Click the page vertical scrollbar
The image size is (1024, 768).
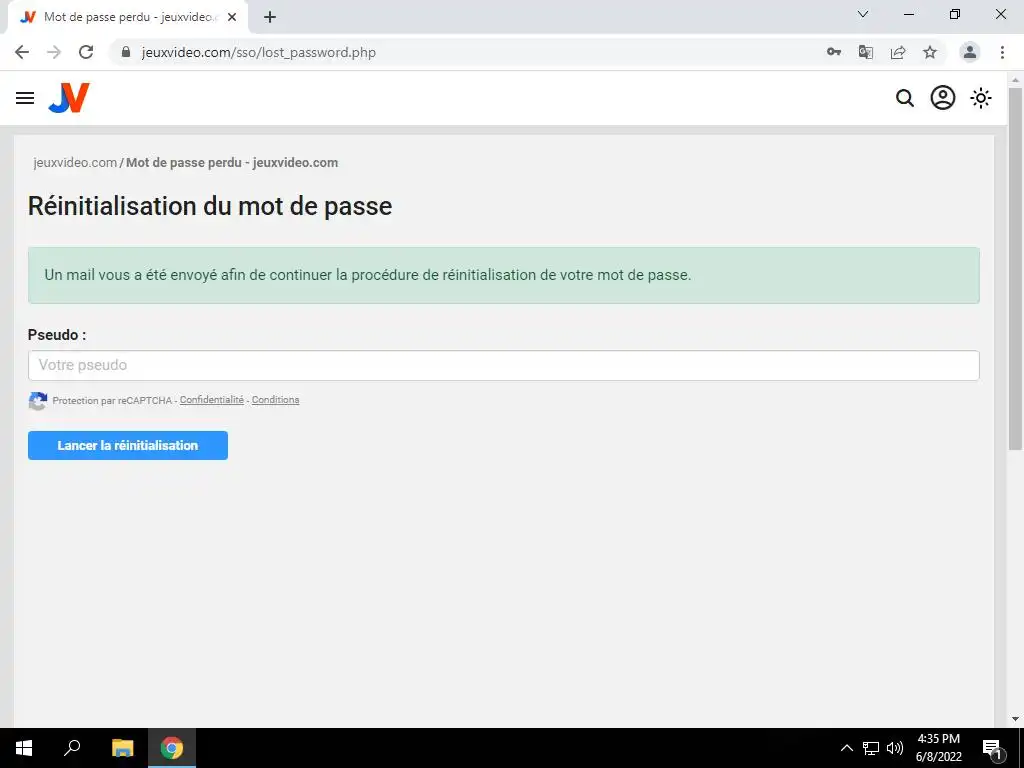pyautogui.click(x=1015, y=268)
